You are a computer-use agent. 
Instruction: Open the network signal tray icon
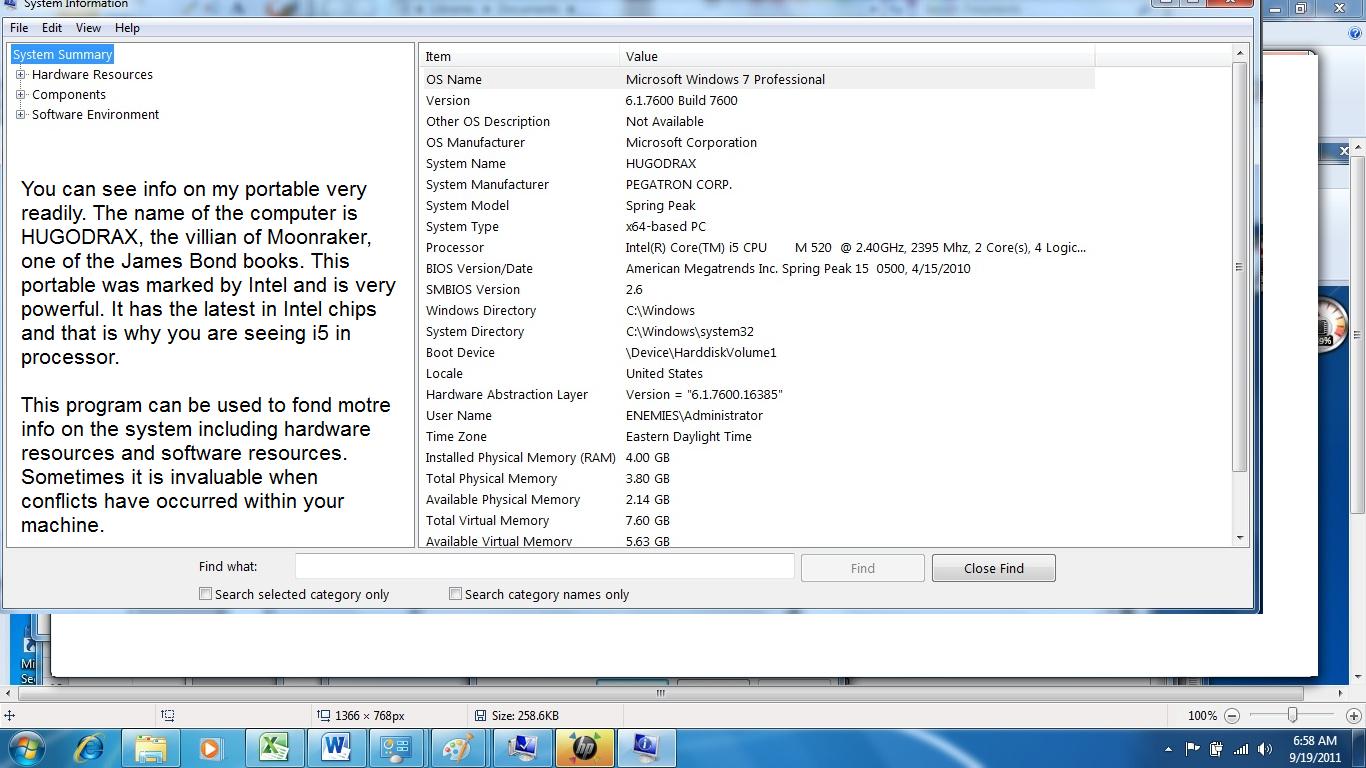pos(1241,748)
